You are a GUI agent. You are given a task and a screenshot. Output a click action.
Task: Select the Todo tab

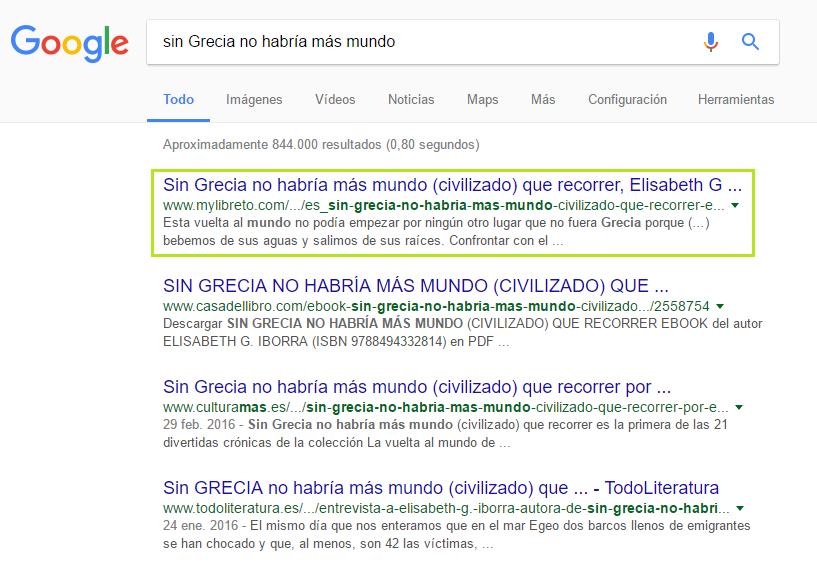(178, 100)
